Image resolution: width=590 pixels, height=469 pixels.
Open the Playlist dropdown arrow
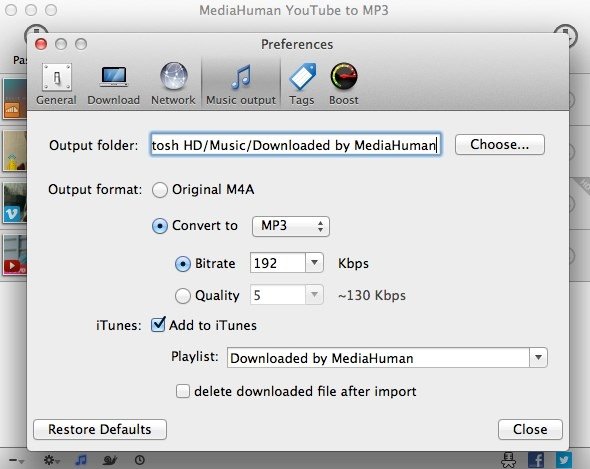[538, 357]
